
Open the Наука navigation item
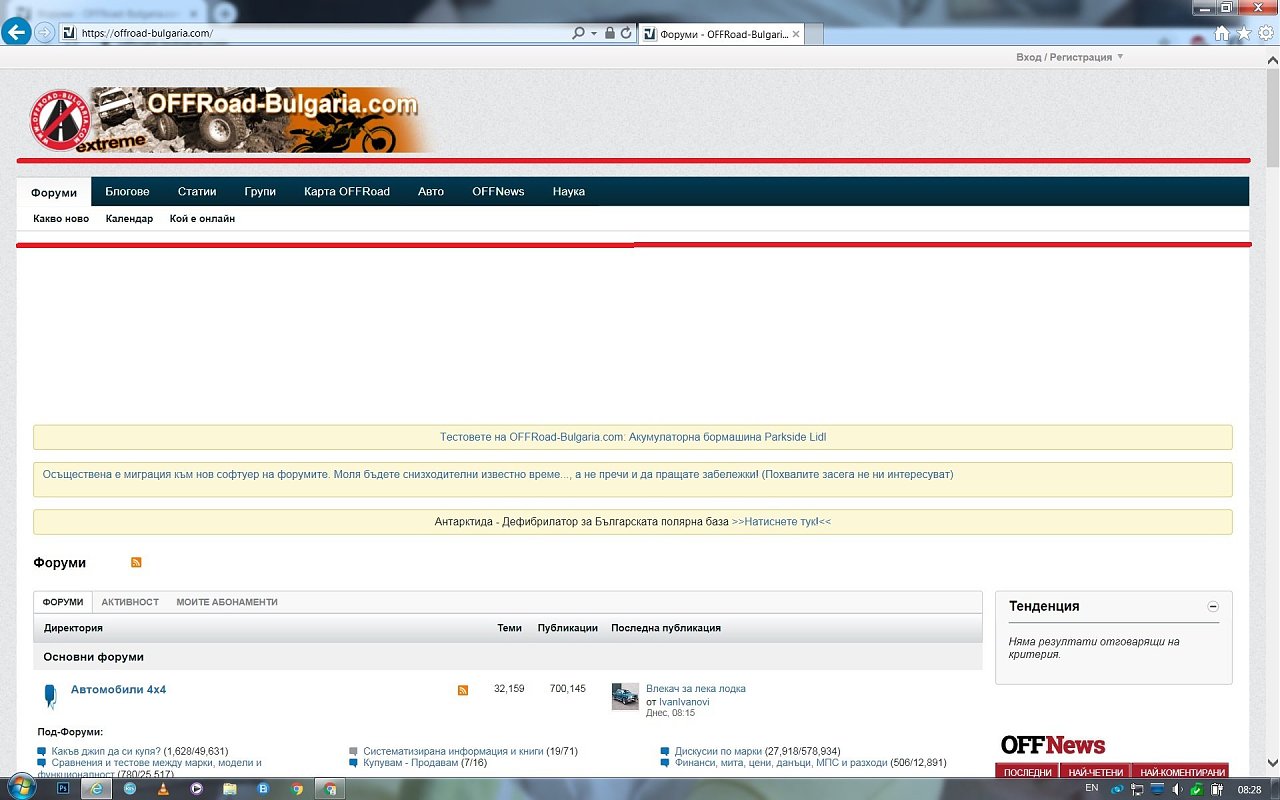[x=569, y=191]
